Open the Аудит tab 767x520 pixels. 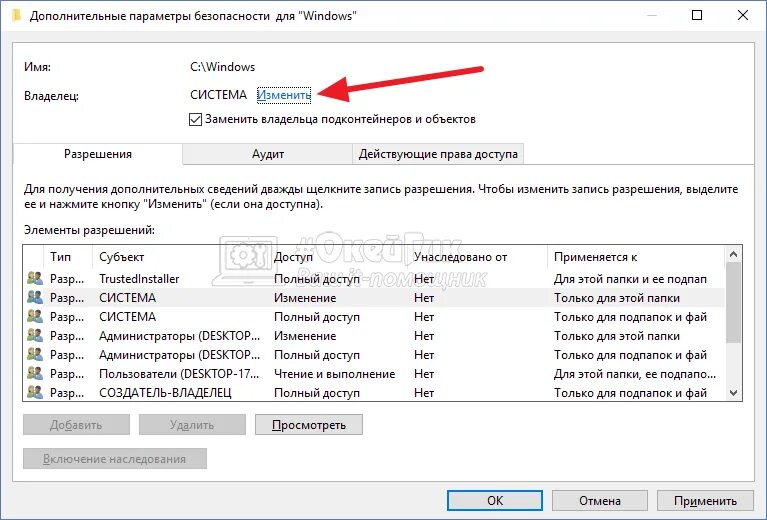click(268, 154)
